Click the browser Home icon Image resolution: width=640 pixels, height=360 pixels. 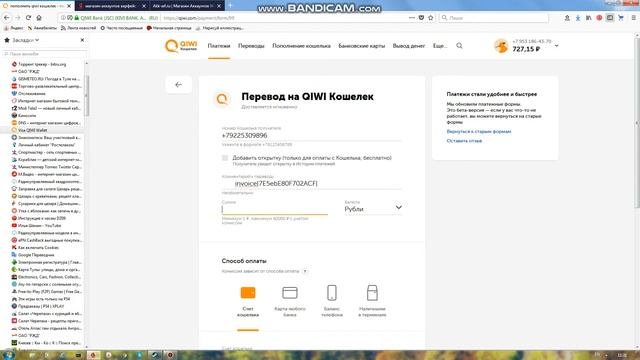39,18
